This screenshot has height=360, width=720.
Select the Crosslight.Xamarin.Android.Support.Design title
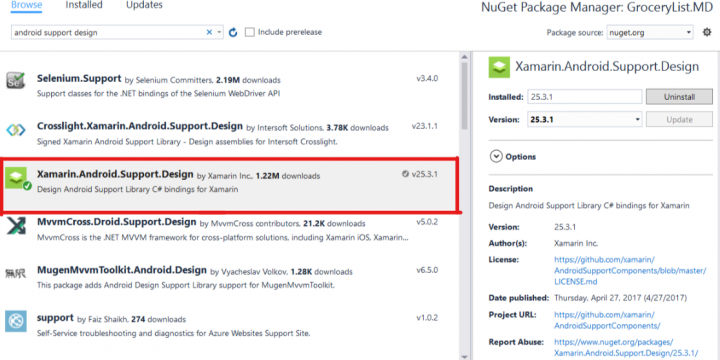(x=140, y=126)
